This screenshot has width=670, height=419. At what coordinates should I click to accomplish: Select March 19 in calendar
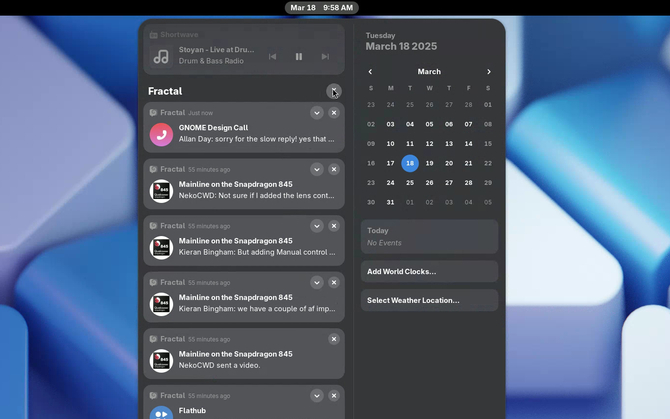[429, 163]
